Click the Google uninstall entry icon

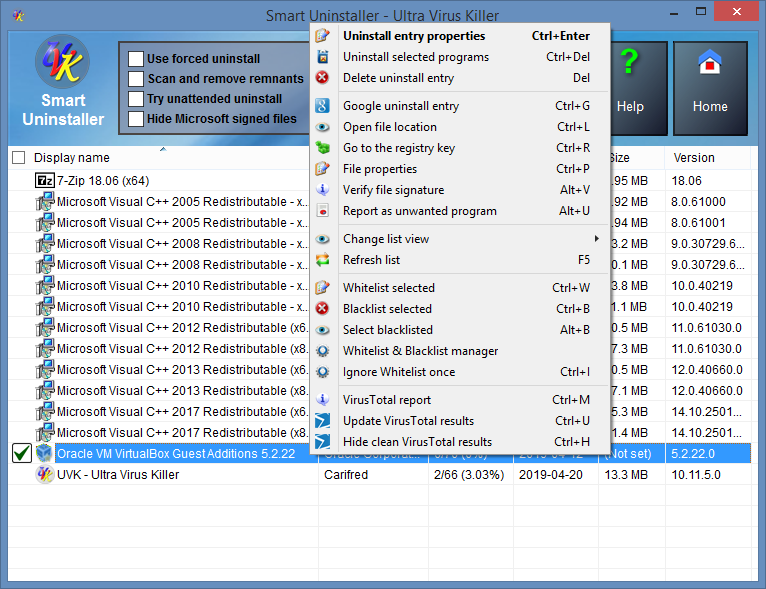point(322,105)
